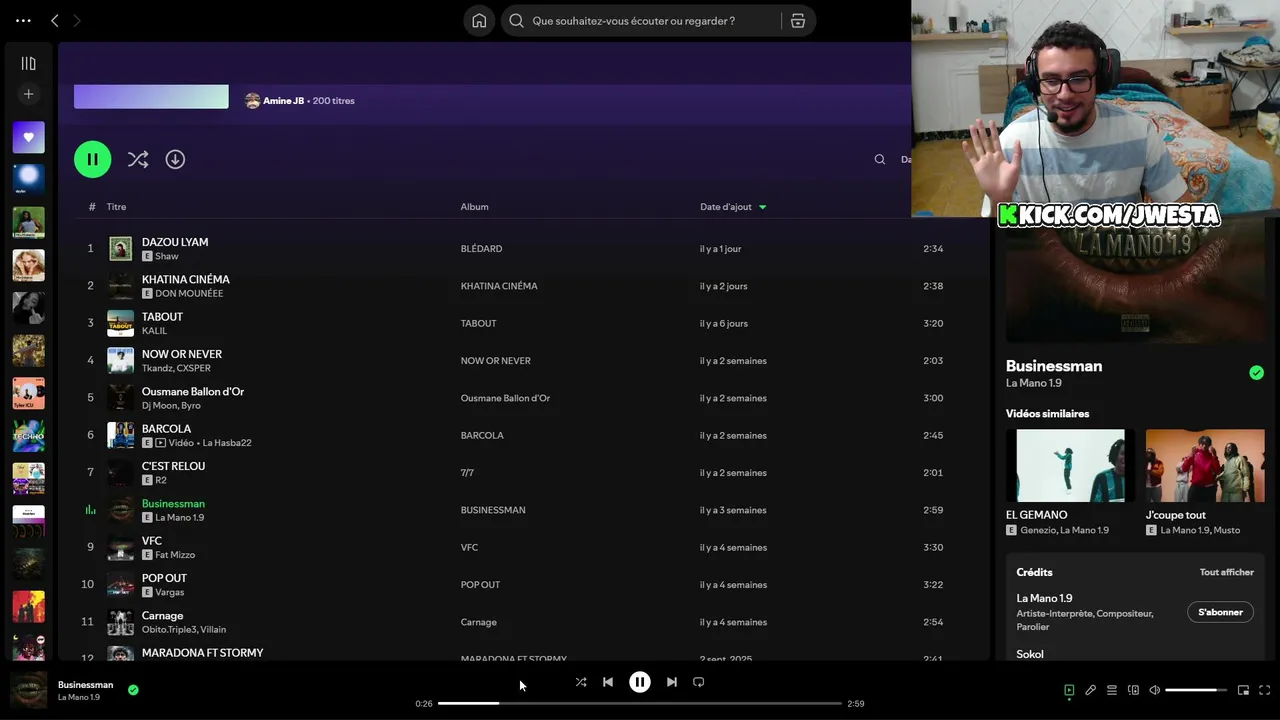Select the track TABOUT

(162, 317)
